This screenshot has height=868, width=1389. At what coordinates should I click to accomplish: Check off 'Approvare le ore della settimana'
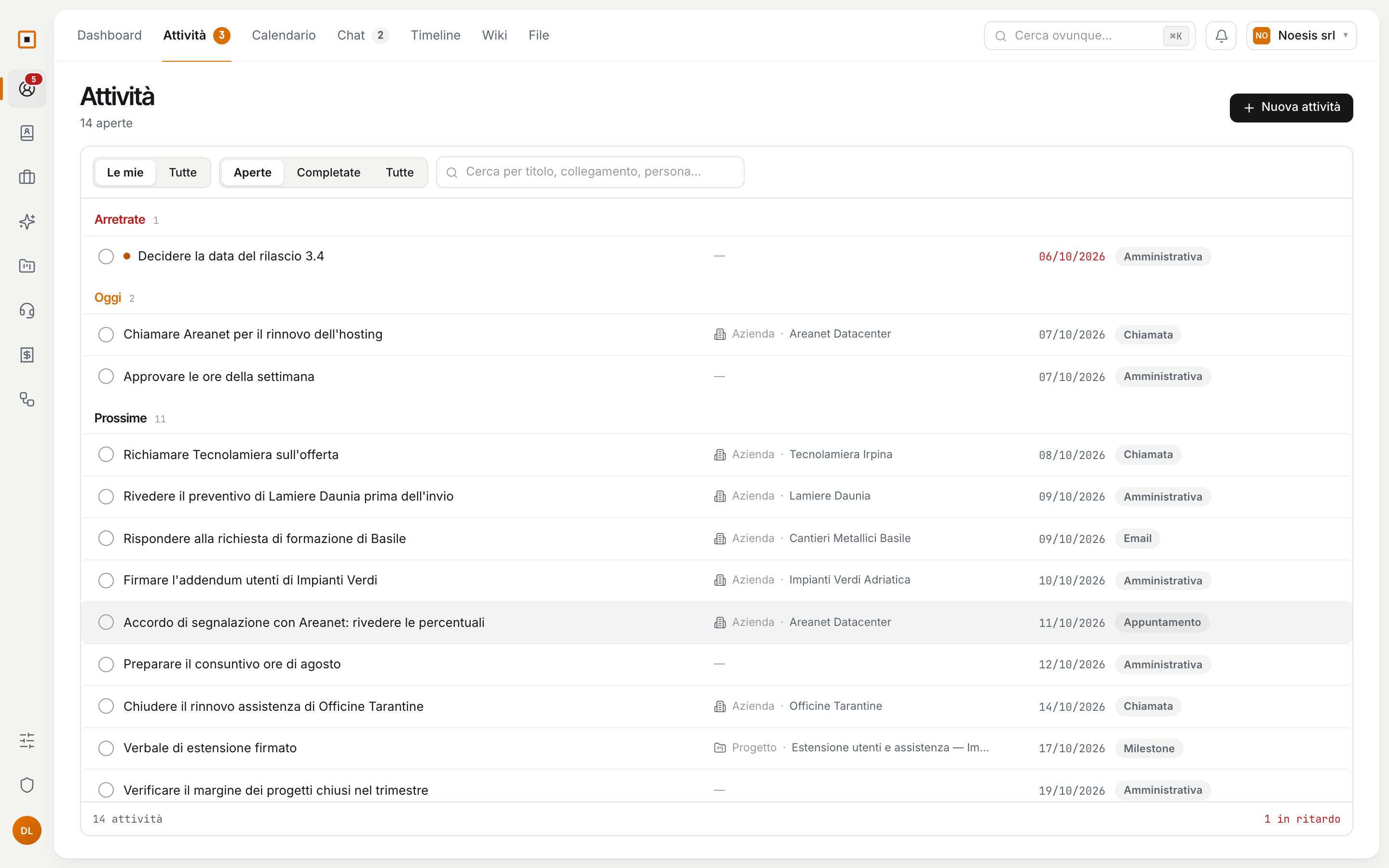106,377
